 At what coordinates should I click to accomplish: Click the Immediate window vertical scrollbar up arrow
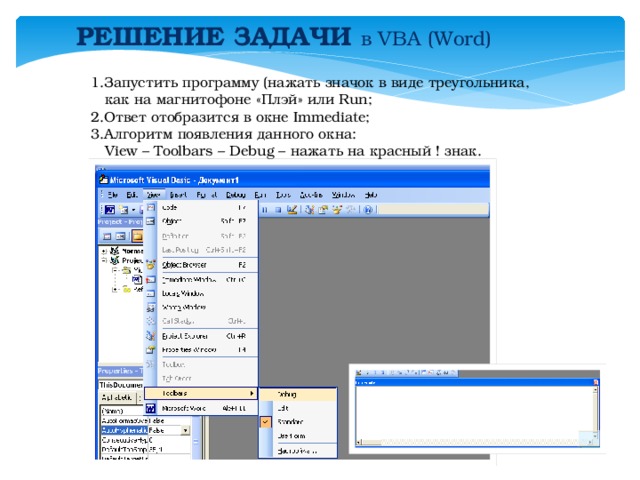(x=596, y=390)
